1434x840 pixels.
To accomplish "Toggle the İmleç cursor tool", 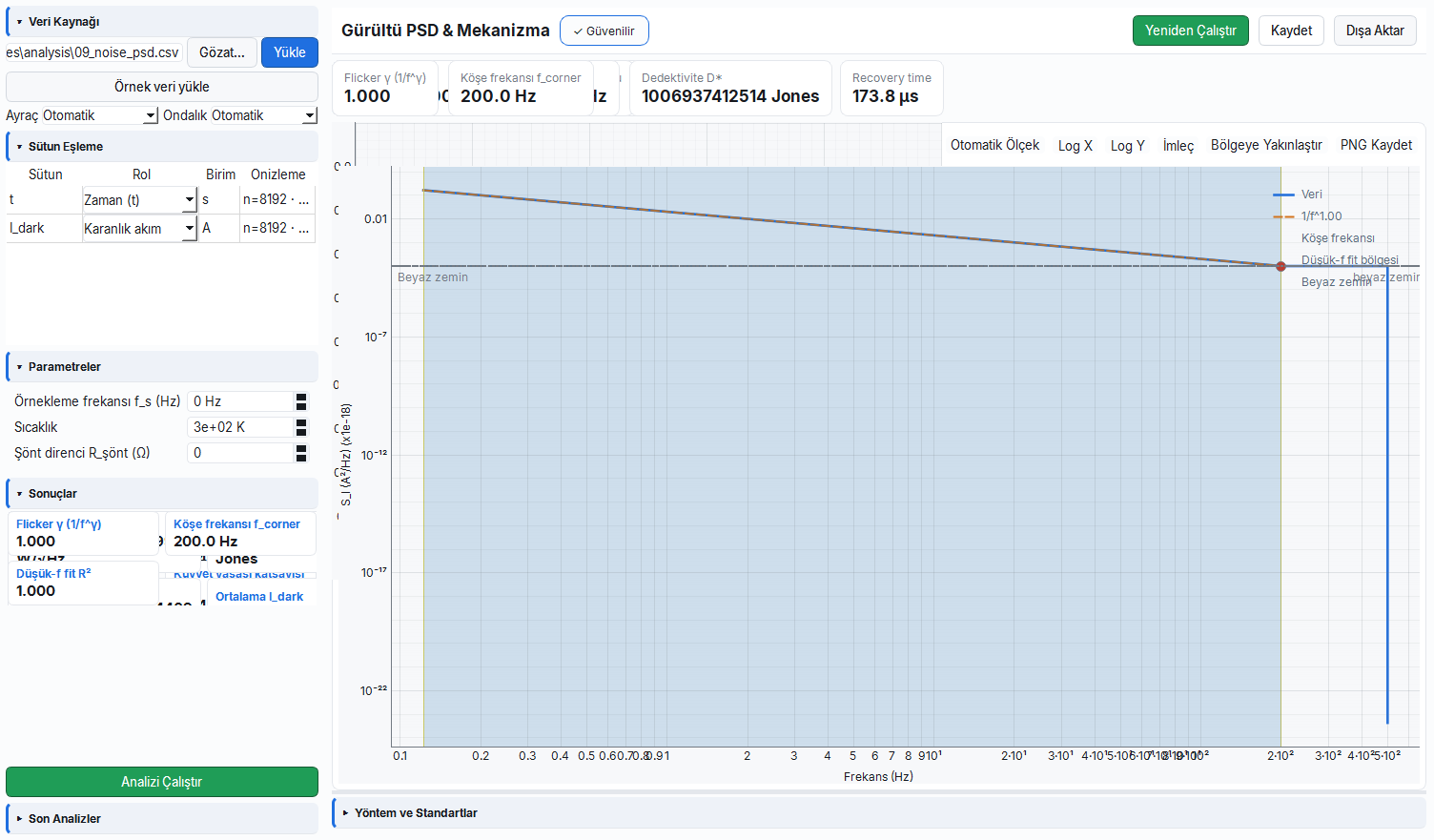I will 1178,145.
